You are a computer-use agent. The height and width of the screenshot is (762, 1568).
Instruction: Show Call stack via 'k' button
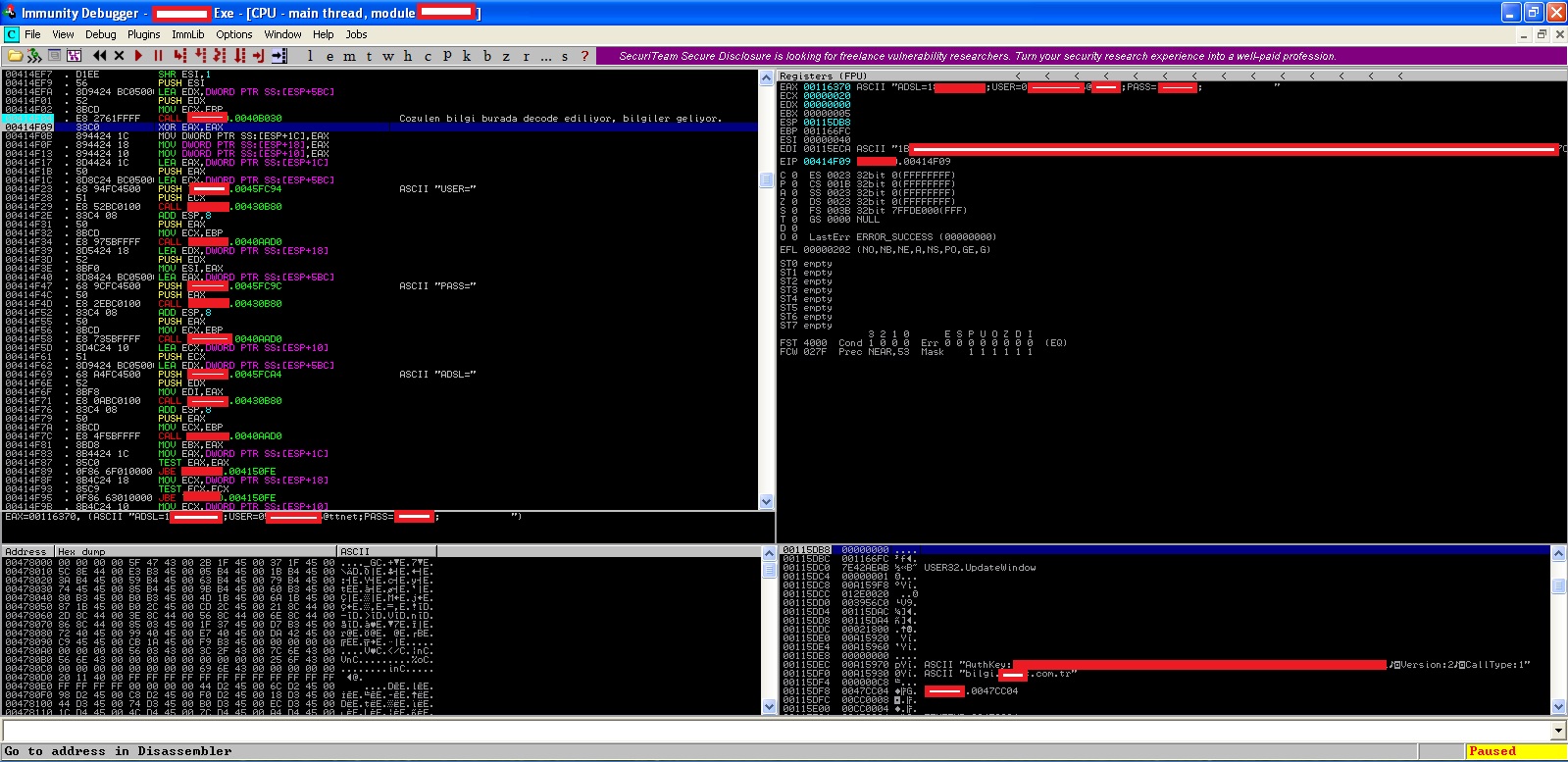coord(467,56)
